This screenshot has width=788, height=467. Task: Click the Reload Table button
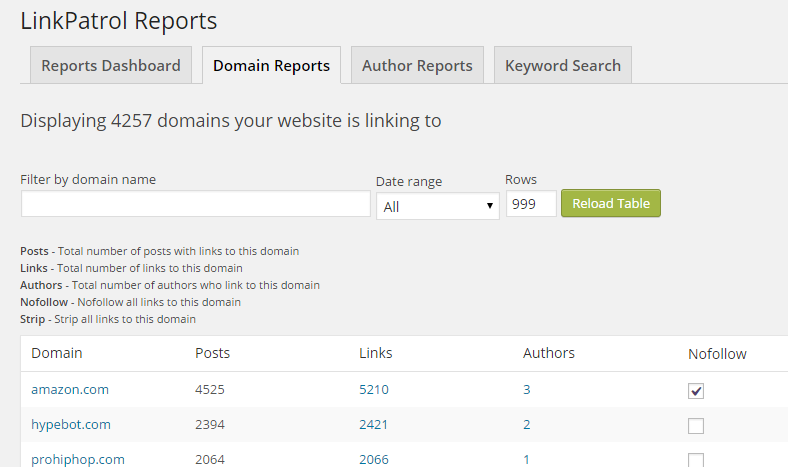(x=611, y=203)
